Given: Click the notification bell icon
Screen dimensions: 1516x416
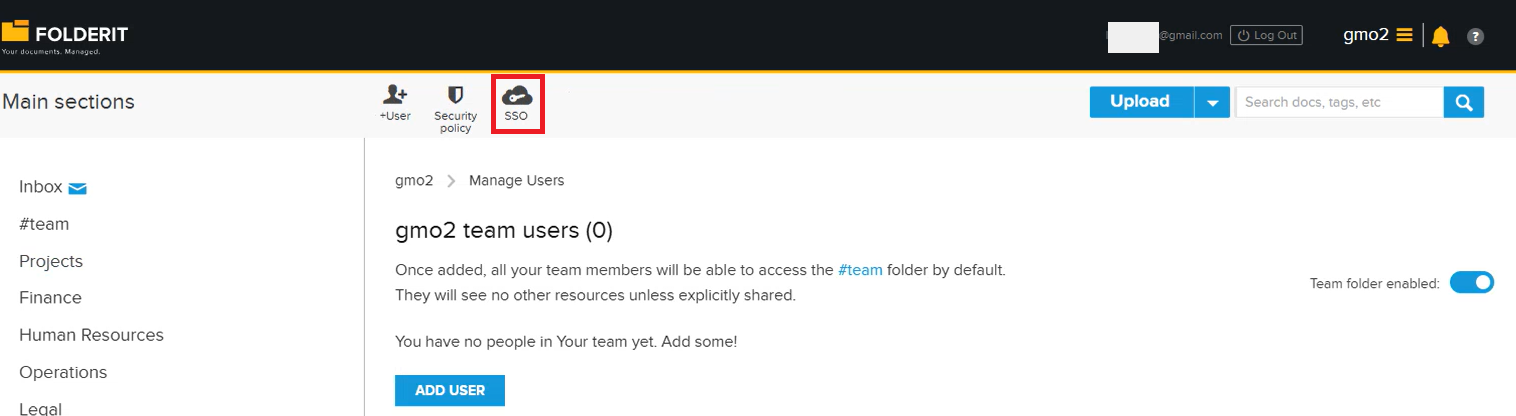Looking at the screenshot, I should pos(1440,37).
